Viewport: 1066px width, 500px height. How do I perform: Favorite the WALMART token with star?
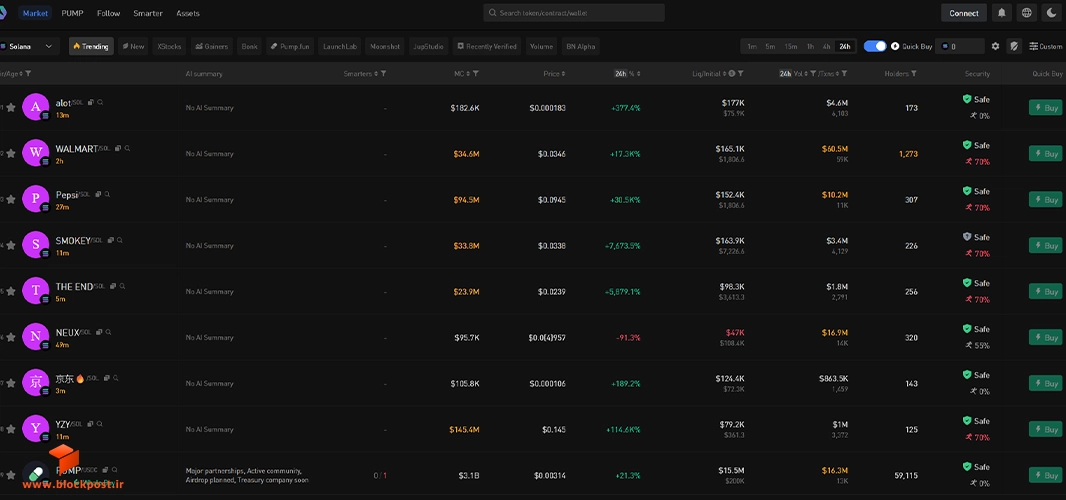point(11,153)
